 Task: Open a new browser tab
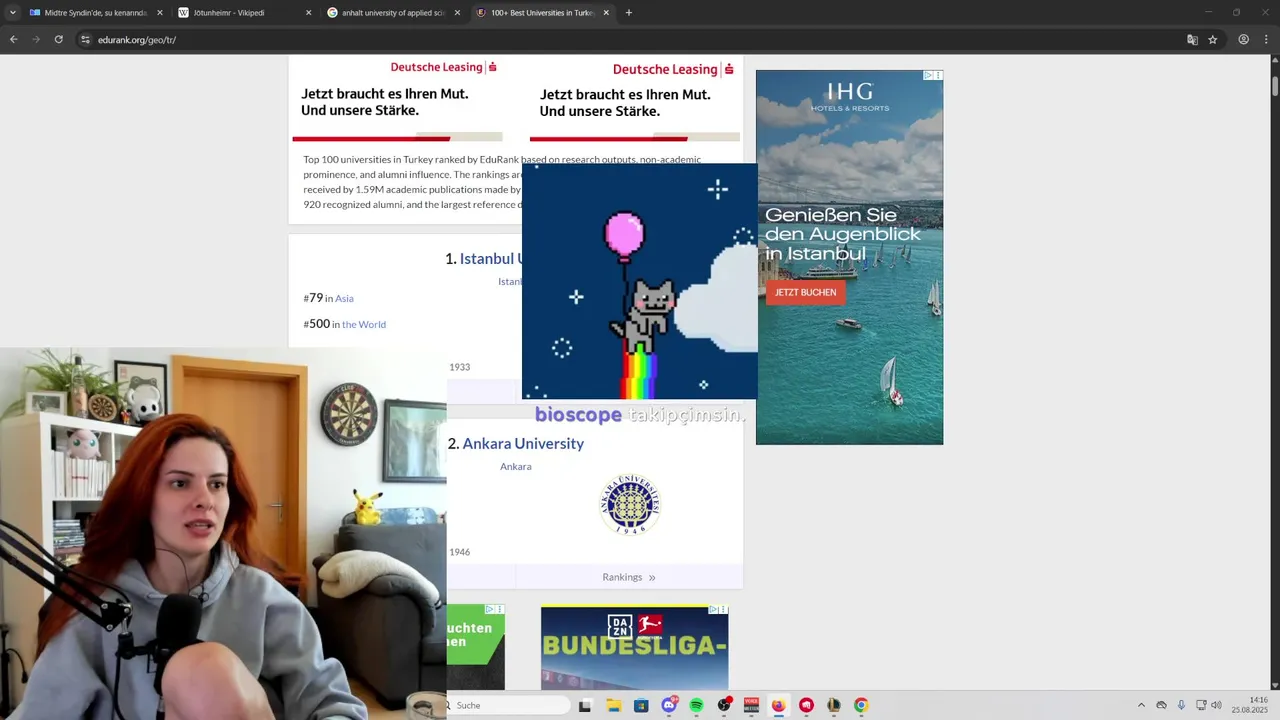pos(629,13)
